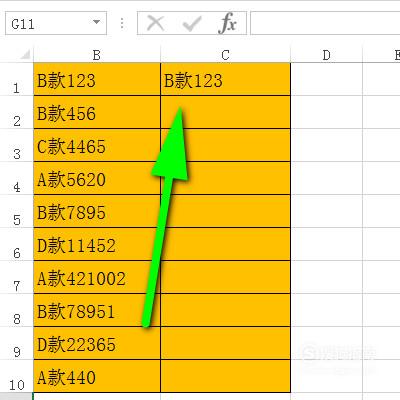Screen dimensions: 400x400
Task: Click the Name Box showing G11
Action: pos(56,23)
